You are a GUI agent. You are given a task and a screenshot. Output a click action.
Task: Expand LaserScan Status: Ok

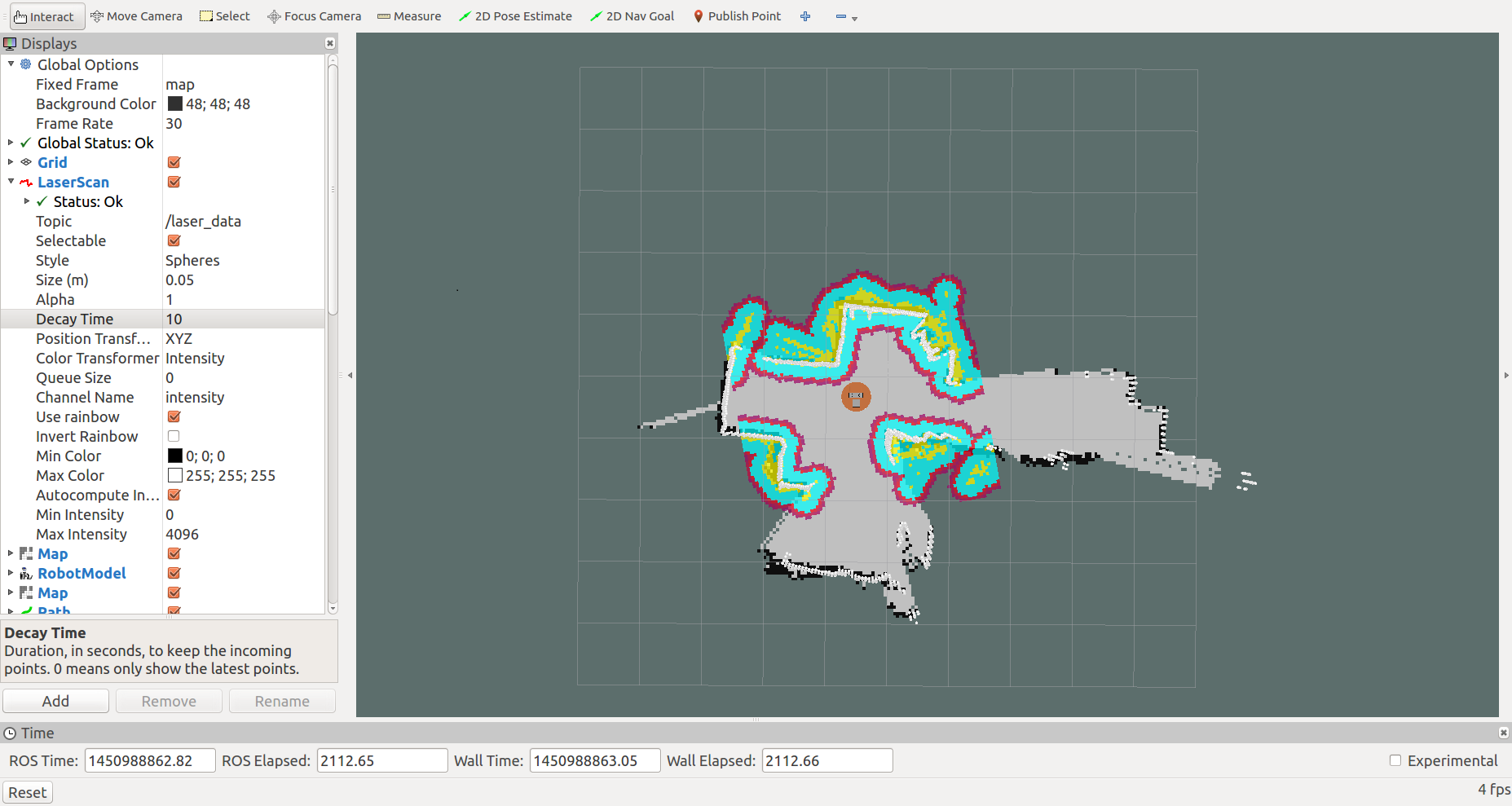[27, 201]
